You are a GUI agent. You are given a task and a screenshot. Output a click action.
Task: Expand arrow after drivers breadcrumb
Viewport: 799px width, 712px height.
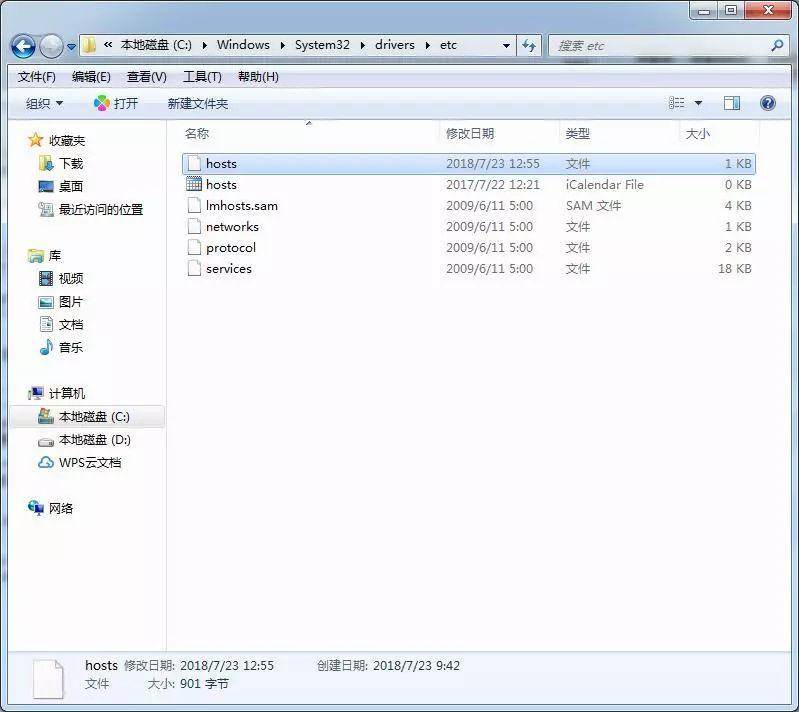tap(428, 45)
